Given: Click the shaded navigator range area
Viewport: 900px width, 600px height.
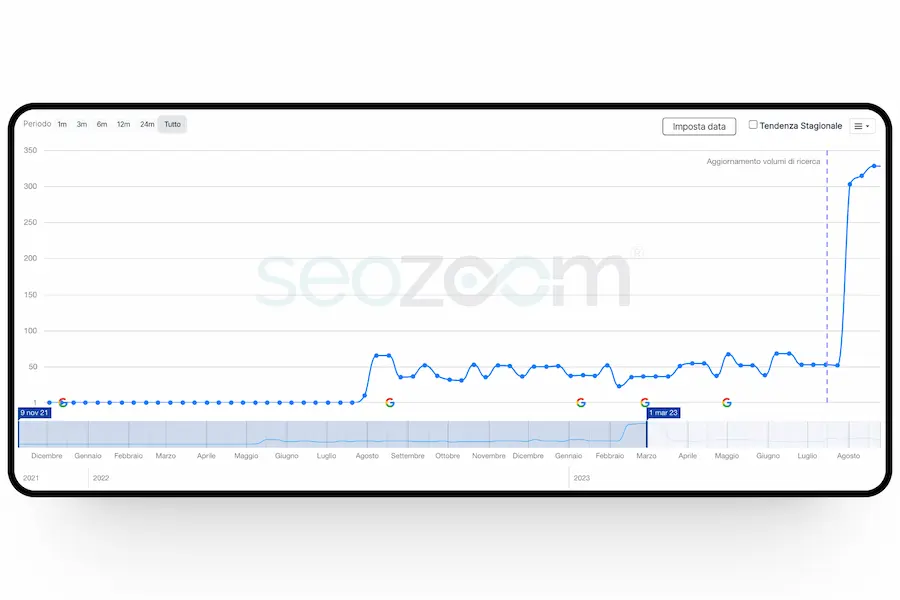Looking at the screenshot, I should [330, 435].
